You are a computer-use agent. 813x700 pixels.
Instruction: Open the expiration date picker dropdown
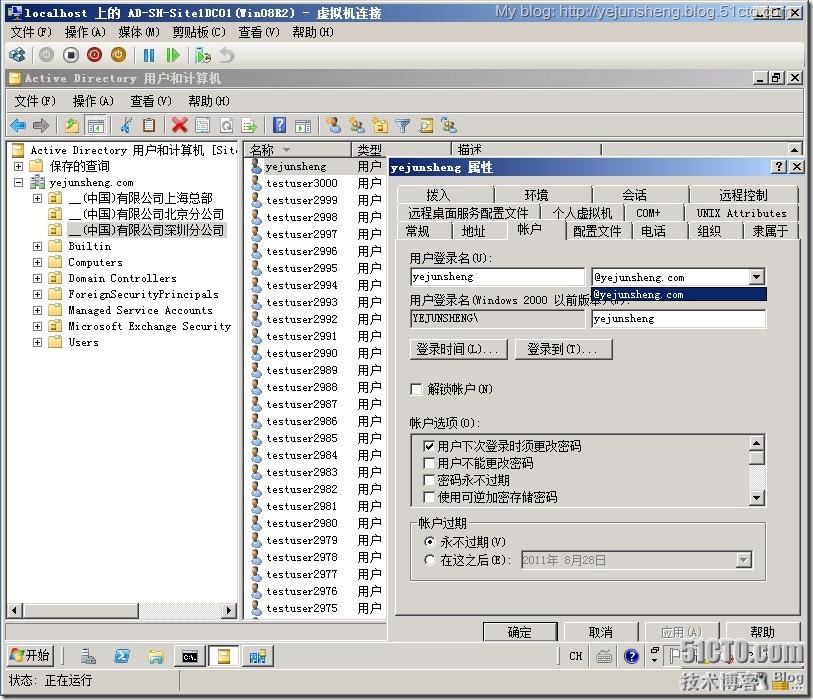744,560
